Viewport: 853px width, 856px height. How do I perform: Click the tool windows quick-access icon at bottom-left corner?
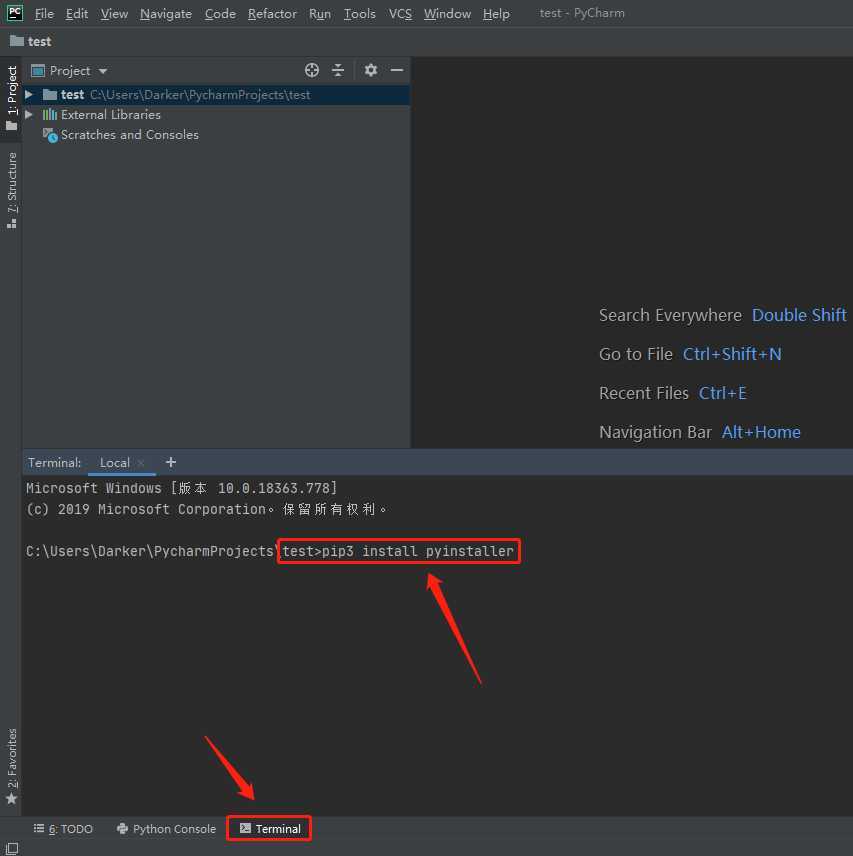click(x=11, y=848)
